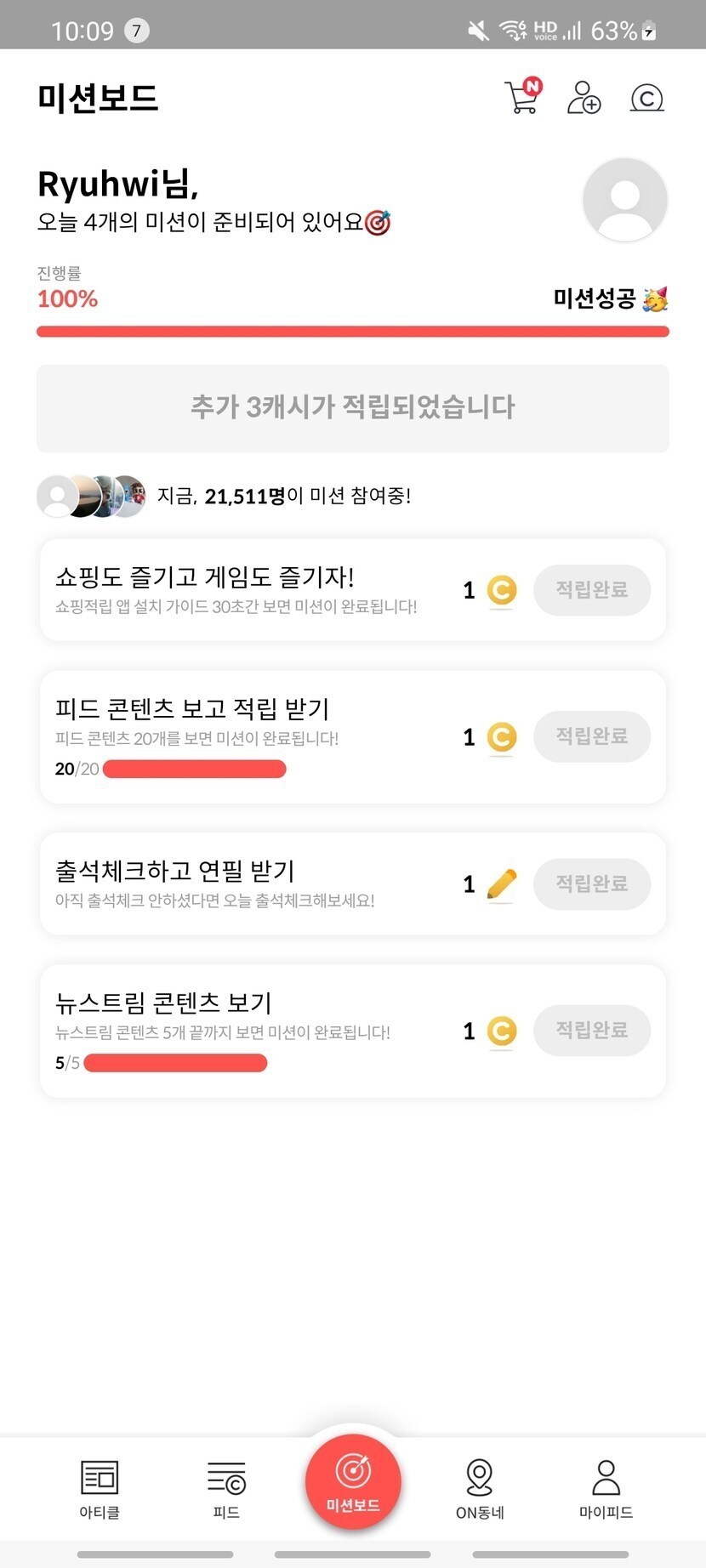Tap 적립완료 for the feed content mission
This screenshot has height=1568, width=706.
tap(591, 736)
